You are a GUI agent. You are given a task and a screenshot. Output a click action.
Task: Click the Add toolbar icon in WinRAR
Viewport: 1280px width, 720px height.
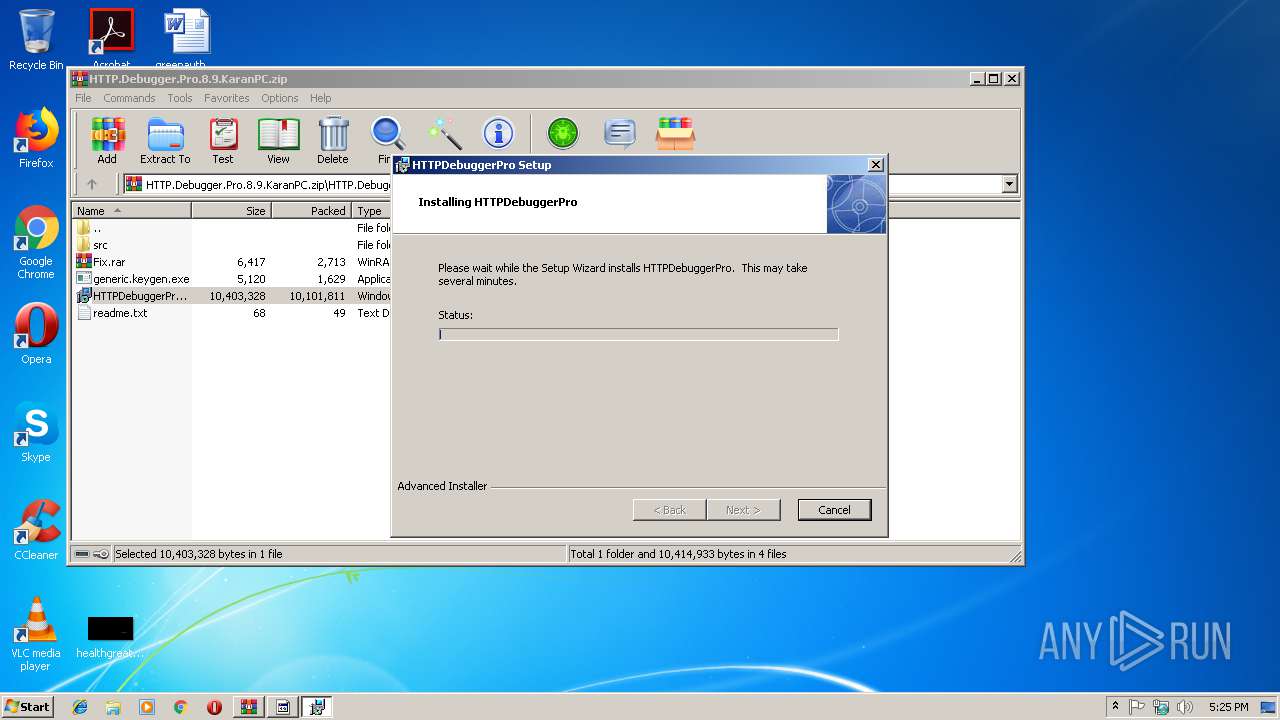(x=107, y=140)
